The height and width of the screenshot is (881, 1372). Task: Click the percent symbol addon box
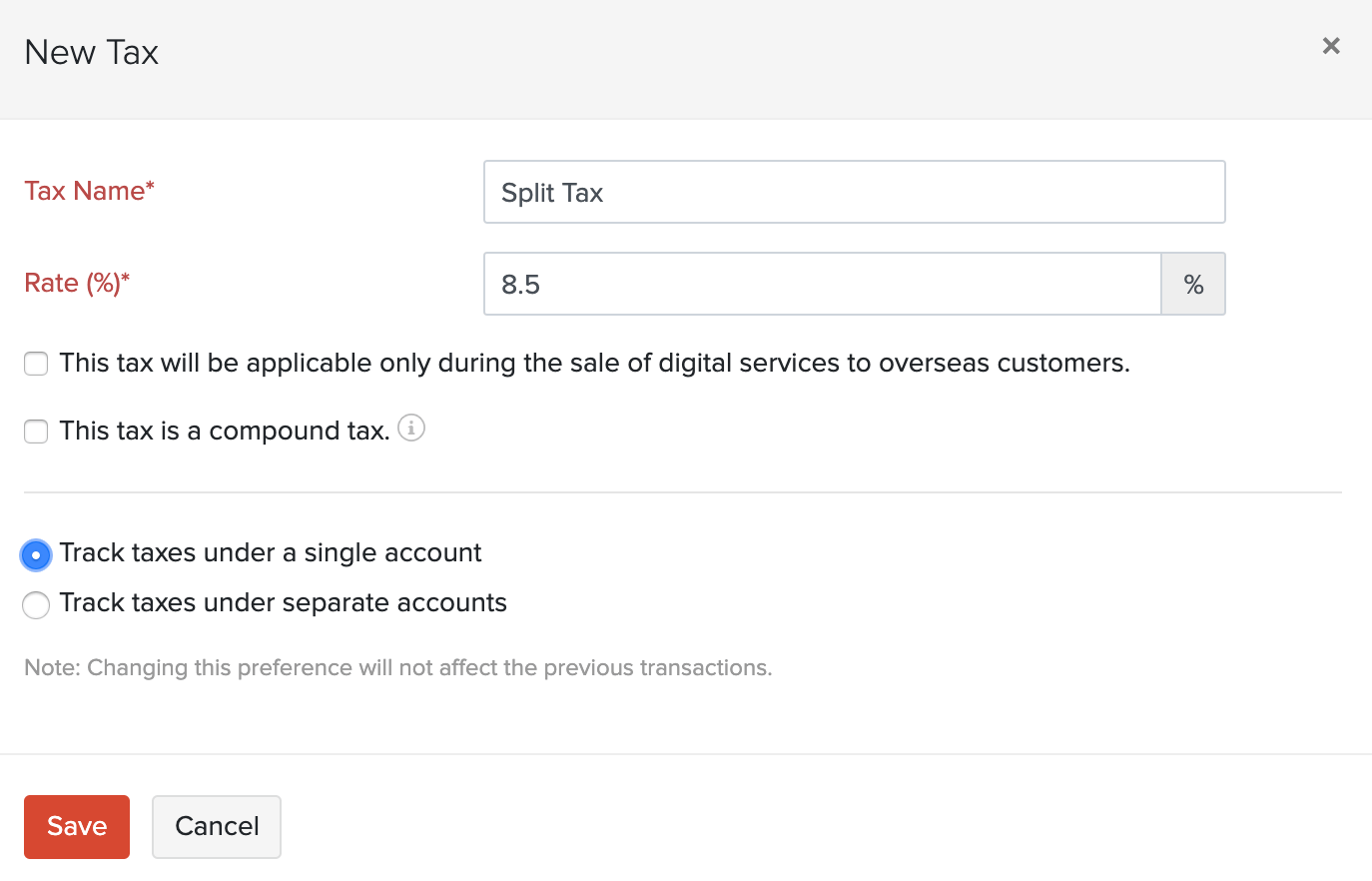1193,285
